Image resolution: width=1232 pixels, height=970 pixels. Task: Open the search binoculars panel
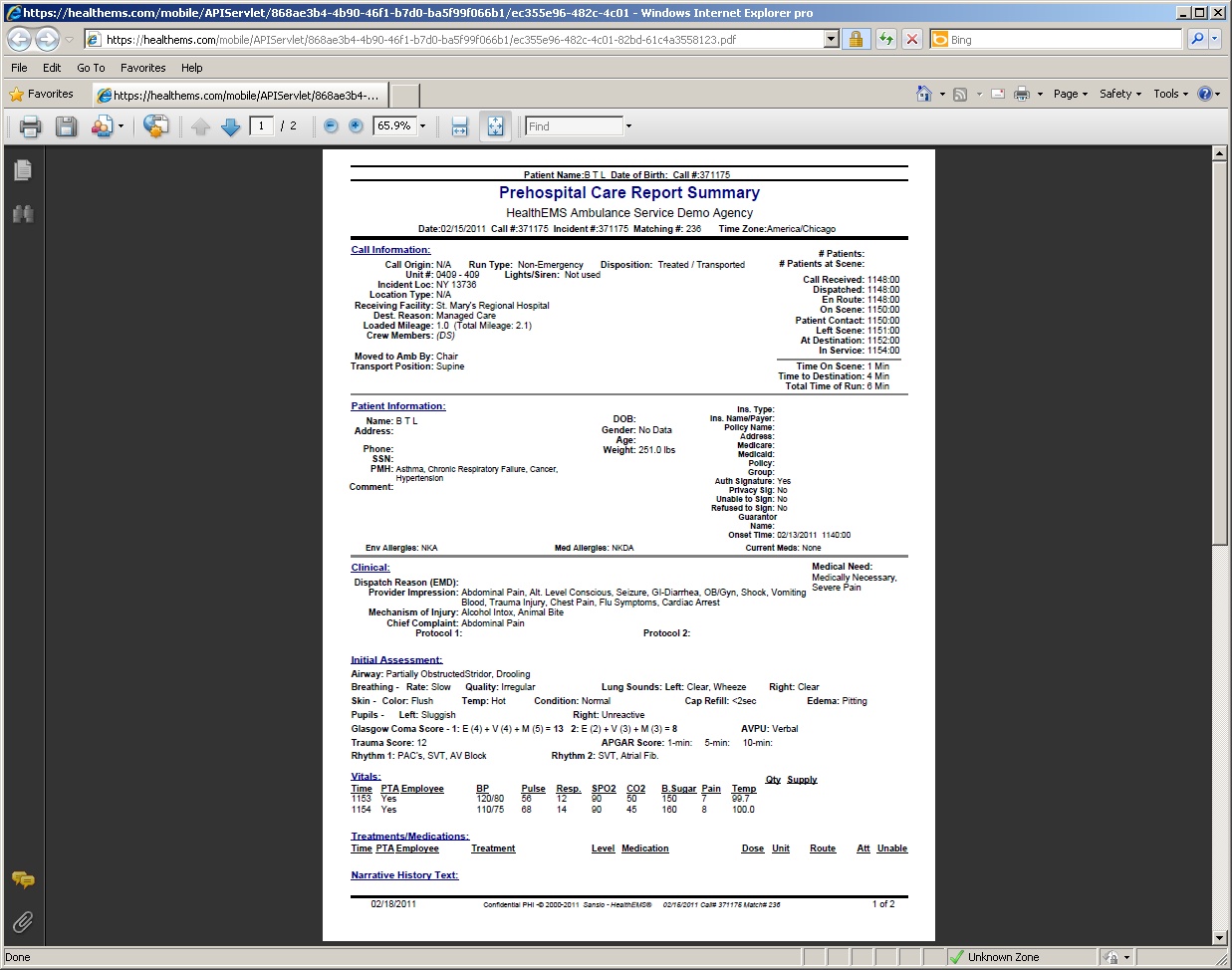tap(23, 213)
